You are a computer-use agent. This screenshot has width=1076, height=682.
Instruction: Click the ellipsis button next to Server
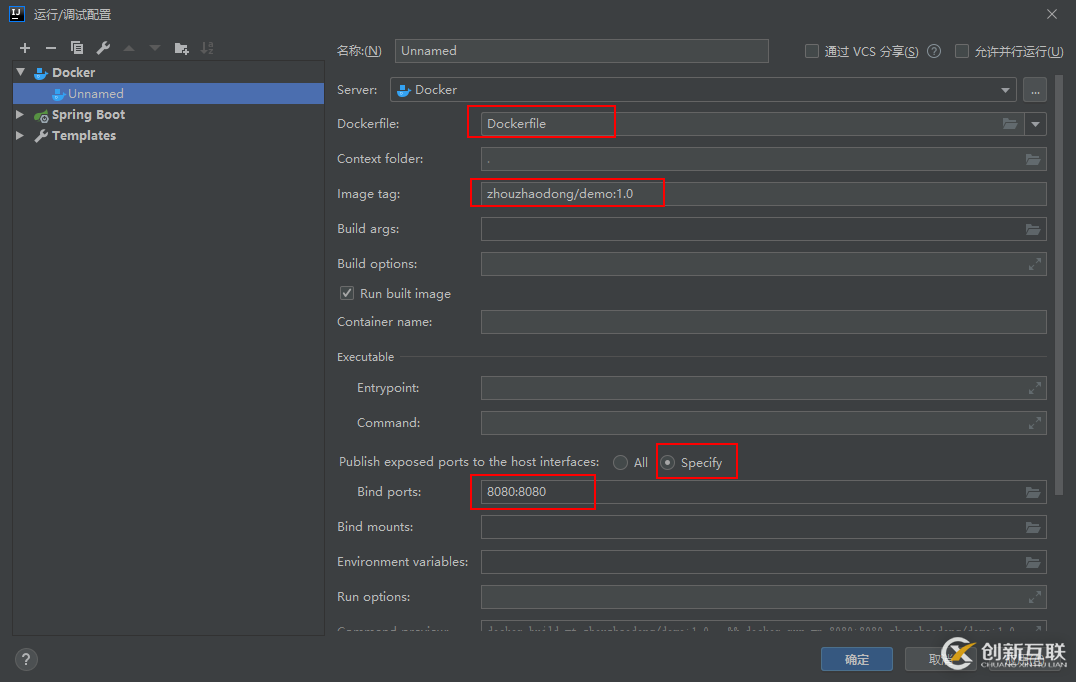click(x=1035, y=90)
